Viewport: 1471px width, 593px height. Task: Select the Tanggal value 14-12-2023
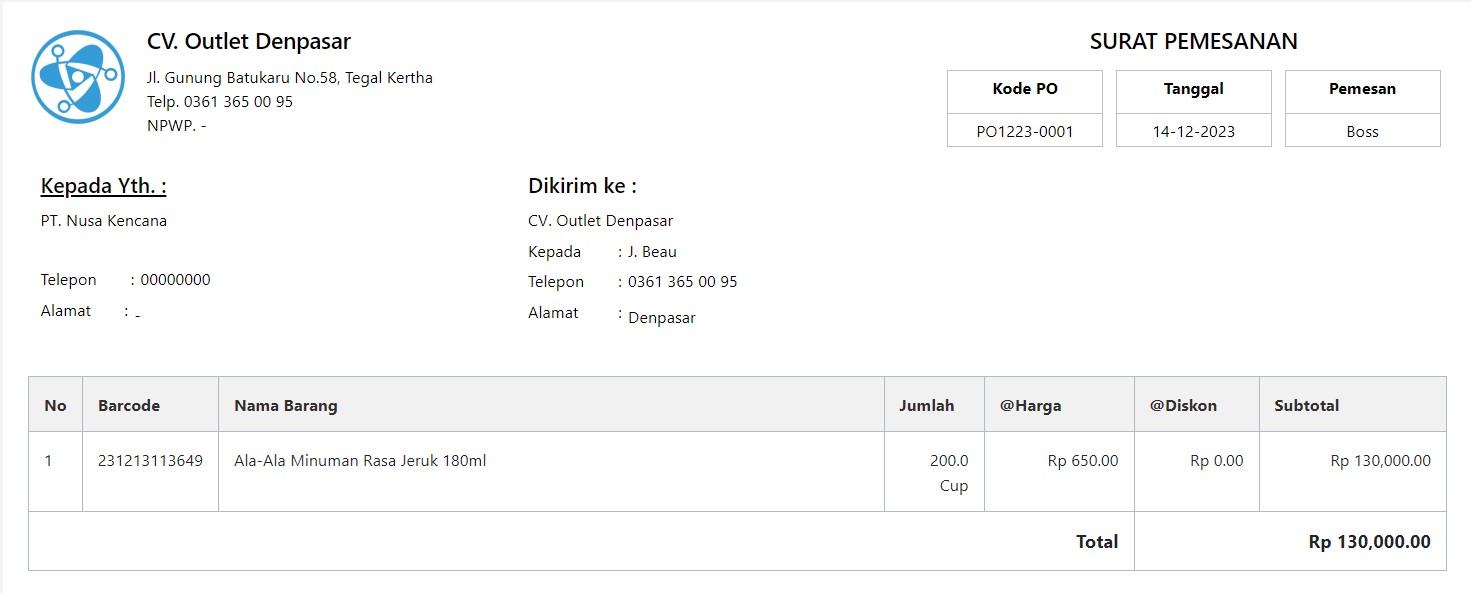(x=1194, y=131)
